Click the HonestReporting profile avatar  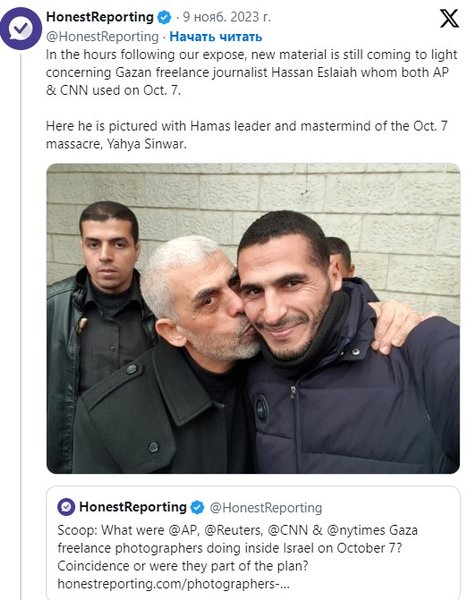click(21, 28)
